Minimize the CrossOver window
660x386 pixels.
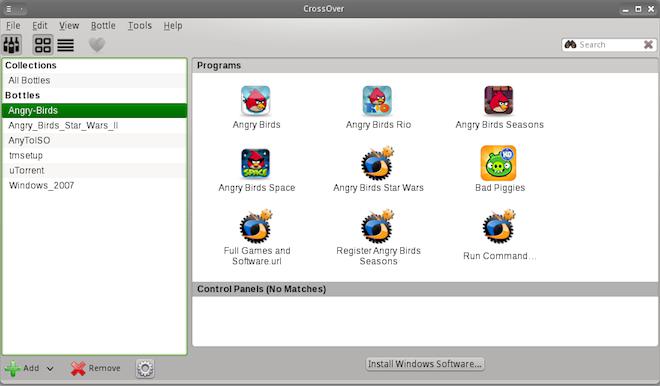[625, 9]
